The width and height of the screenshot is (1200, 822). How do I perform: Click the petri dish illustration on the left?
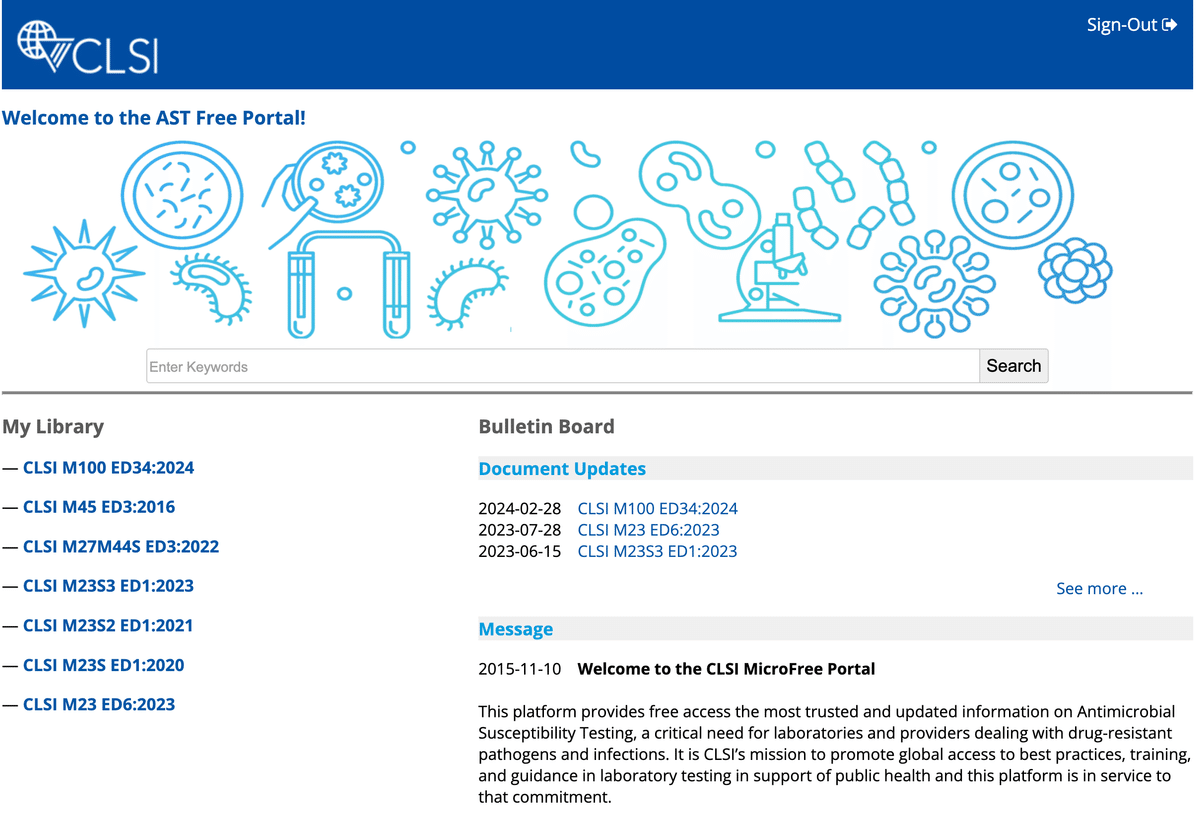pyautogui.click(x=182, y=193)
